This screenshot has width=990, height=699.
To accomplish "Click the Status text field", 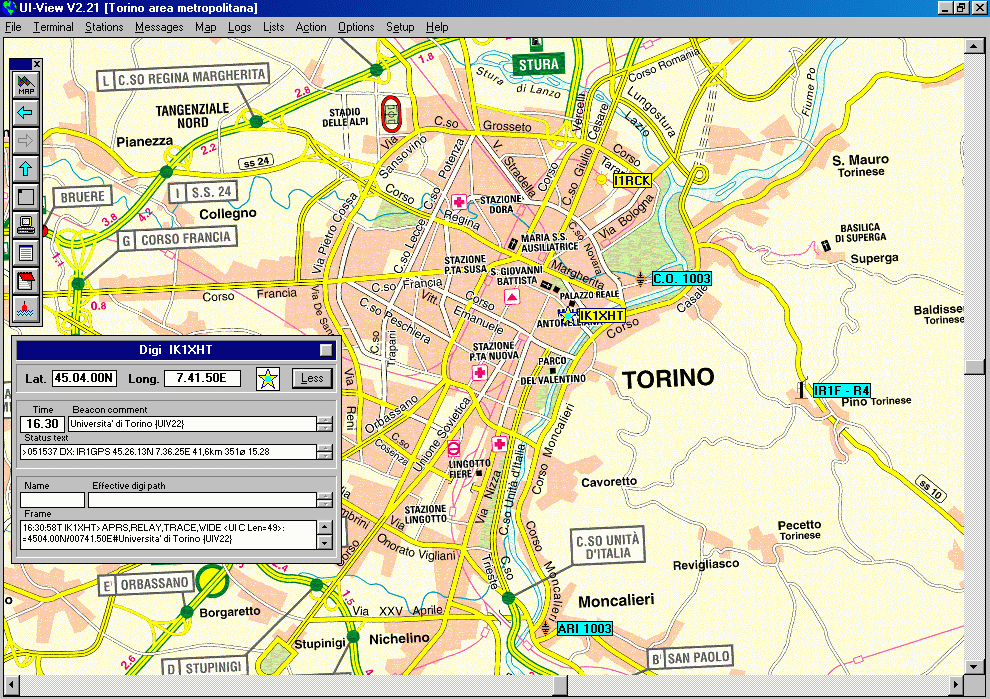I will click(x=168, y=451).
